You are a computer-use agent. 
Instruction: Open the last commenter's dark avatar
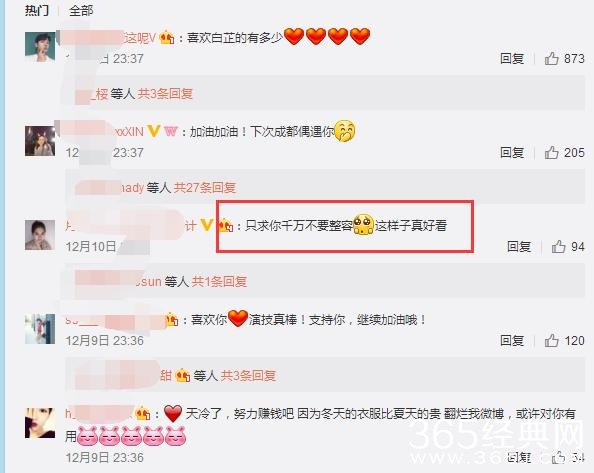[x=40, y=423]
